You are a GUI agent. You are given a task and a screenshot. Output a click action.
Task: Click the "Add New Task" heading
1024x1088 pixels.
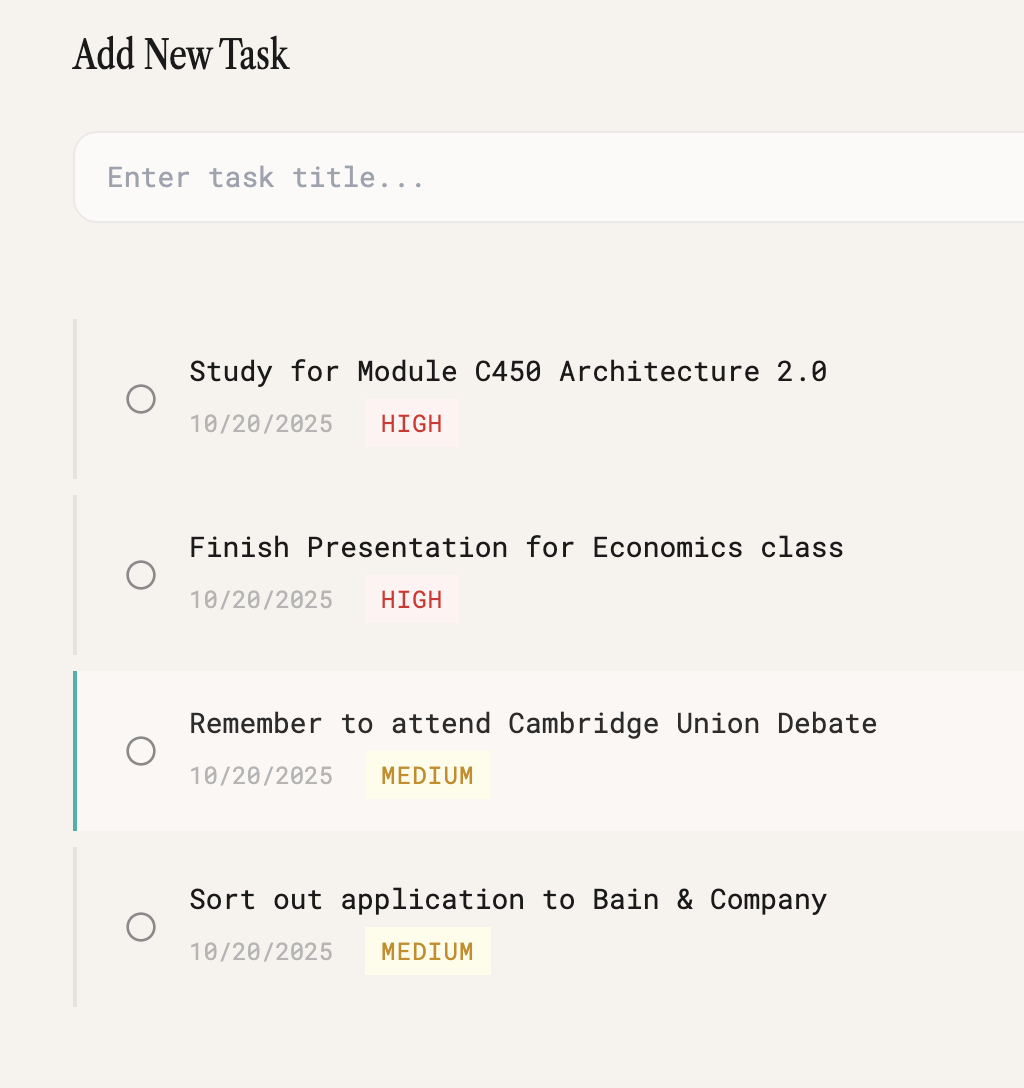(181, 54)
